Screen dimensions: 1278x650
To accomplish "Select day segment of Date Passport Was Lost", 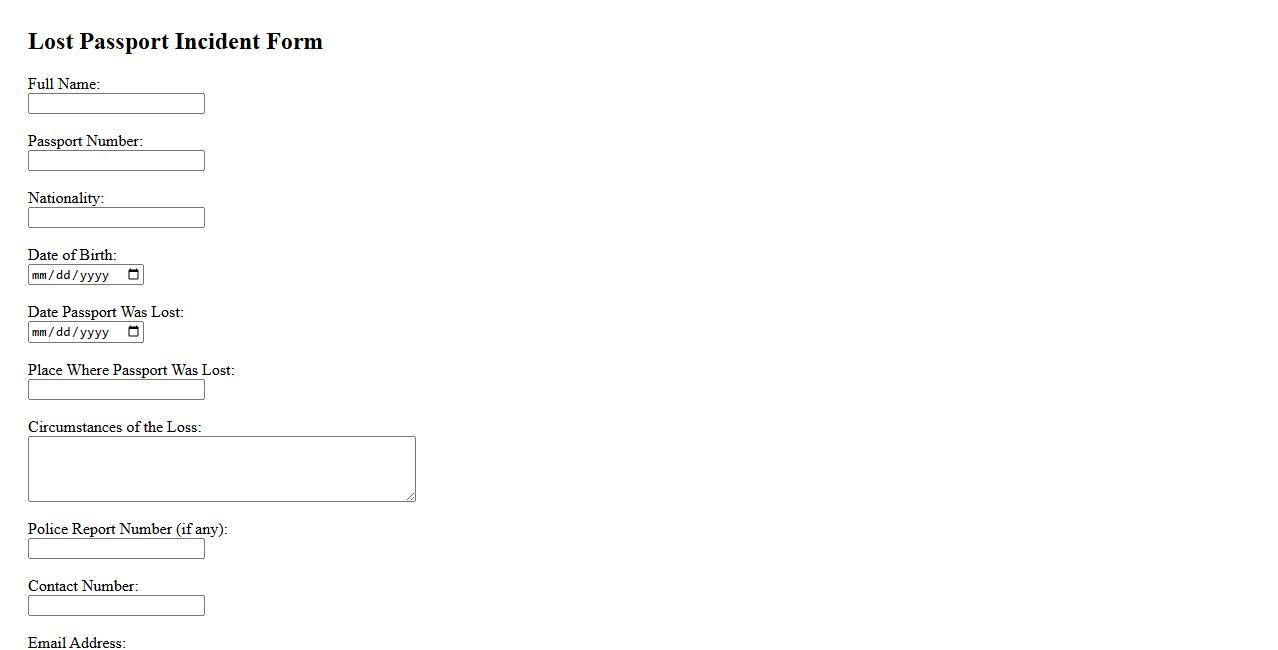I will [x=63, y=332].
